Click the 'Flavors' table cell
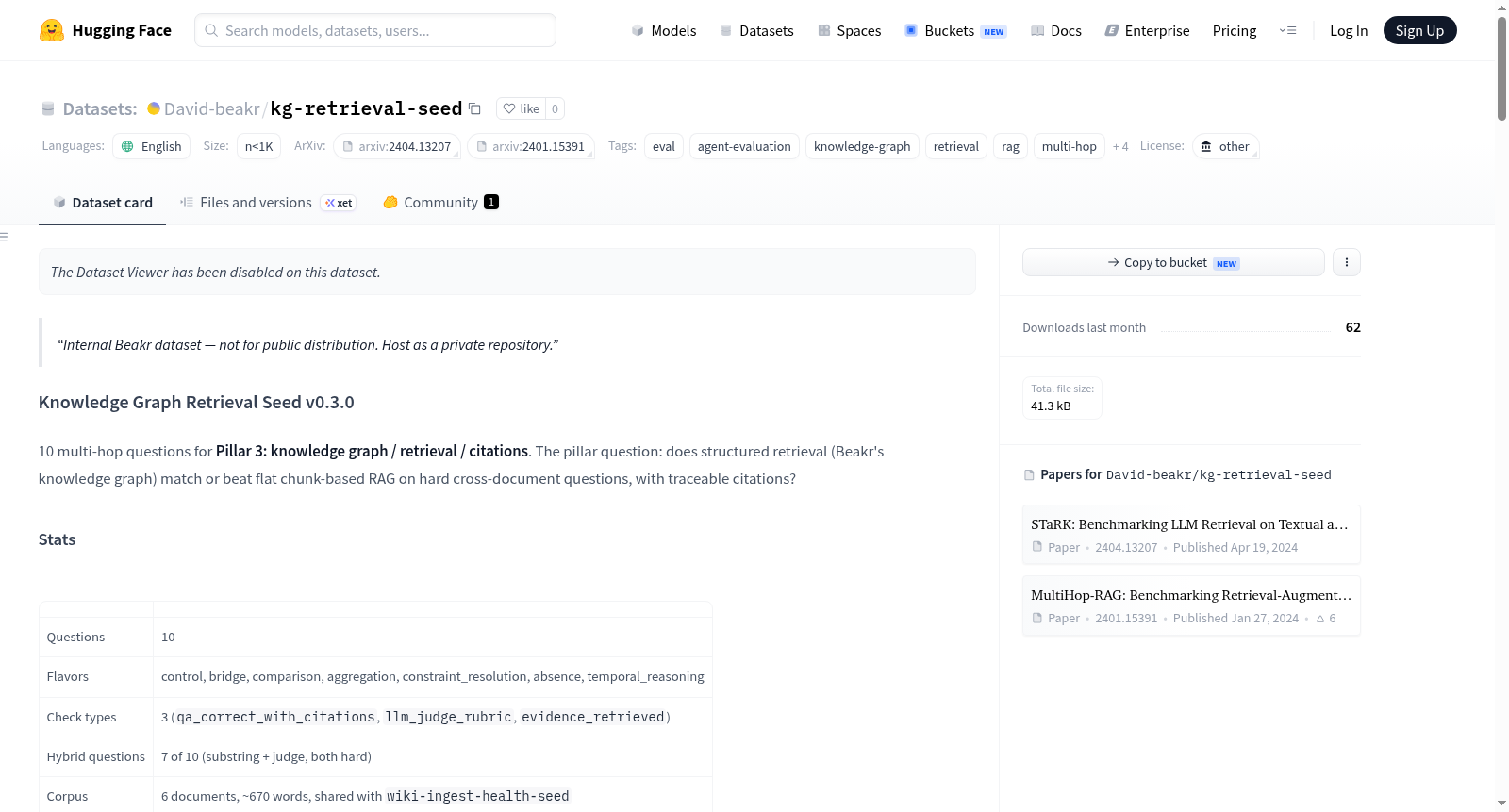The image size is (1509, 812). 96,676
